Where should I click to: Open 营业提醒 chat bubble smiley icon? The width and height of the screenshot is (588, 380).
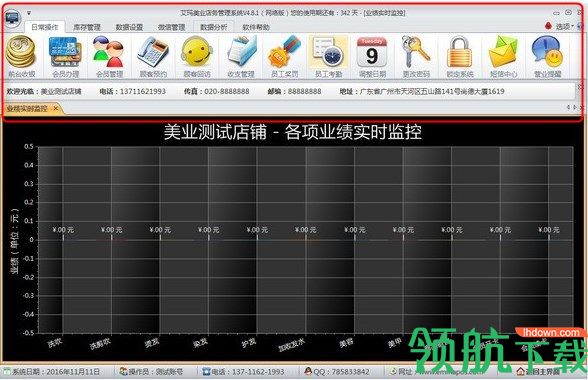click(548, 57)
